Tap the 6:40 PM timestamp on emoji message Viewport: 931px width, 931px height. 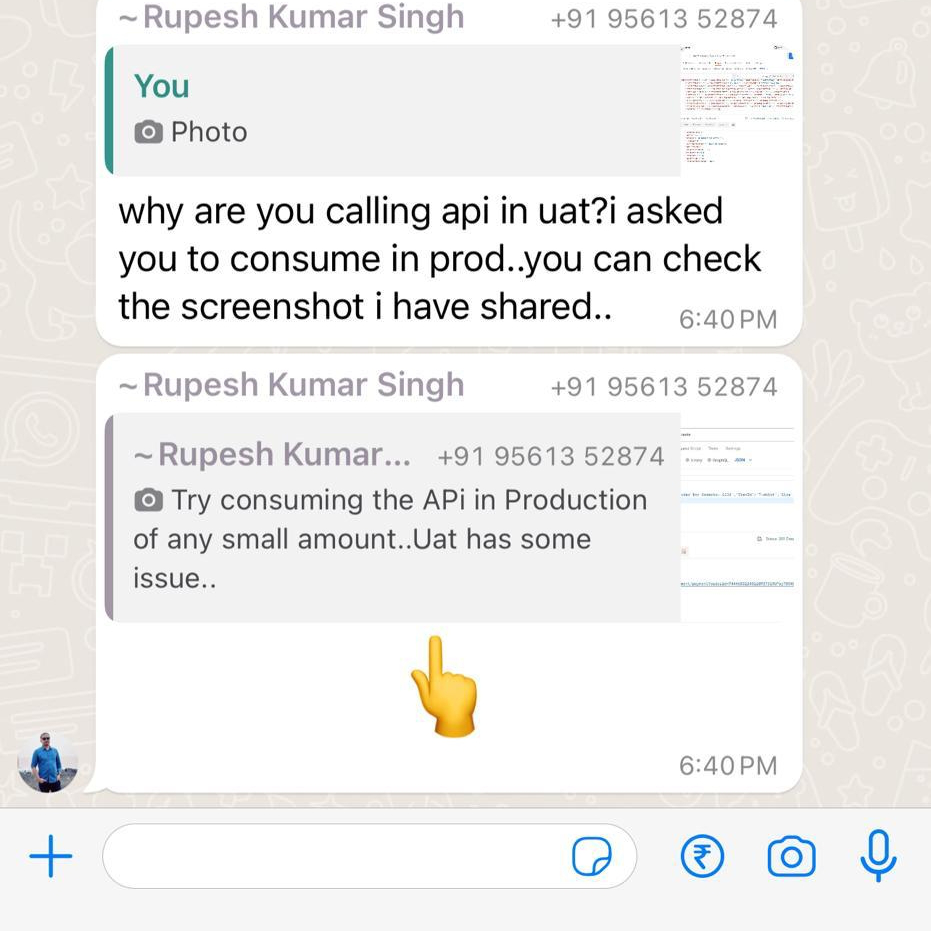tap(728, 766)
